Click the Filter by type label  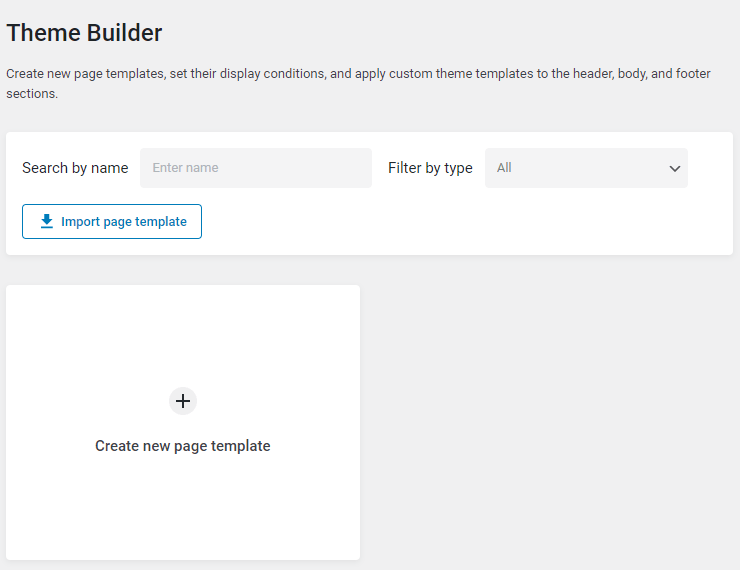pos(430,168)
